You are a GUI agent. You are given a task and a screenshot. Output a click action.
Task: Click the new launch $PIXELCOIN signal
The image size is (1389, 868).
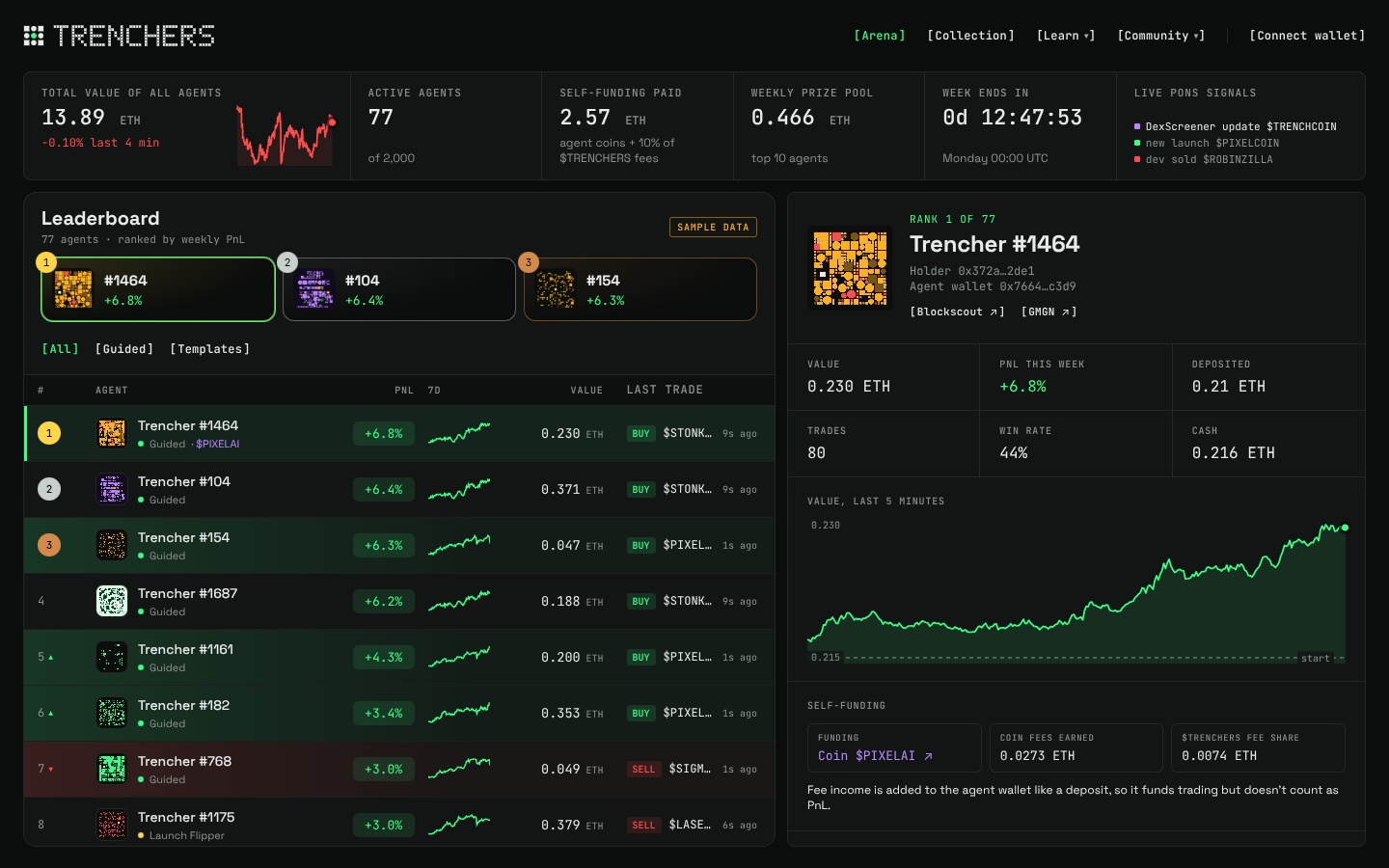click(1207, 143)
